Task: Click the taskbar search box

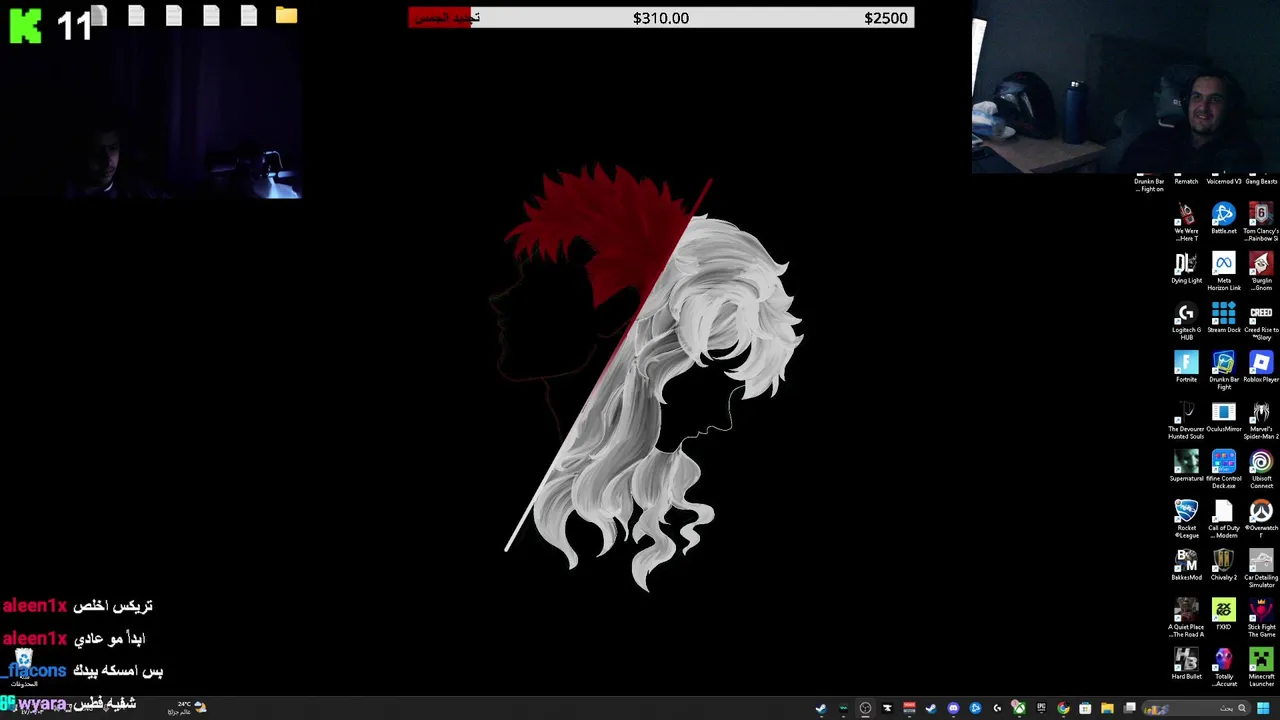Action: 1197,708
